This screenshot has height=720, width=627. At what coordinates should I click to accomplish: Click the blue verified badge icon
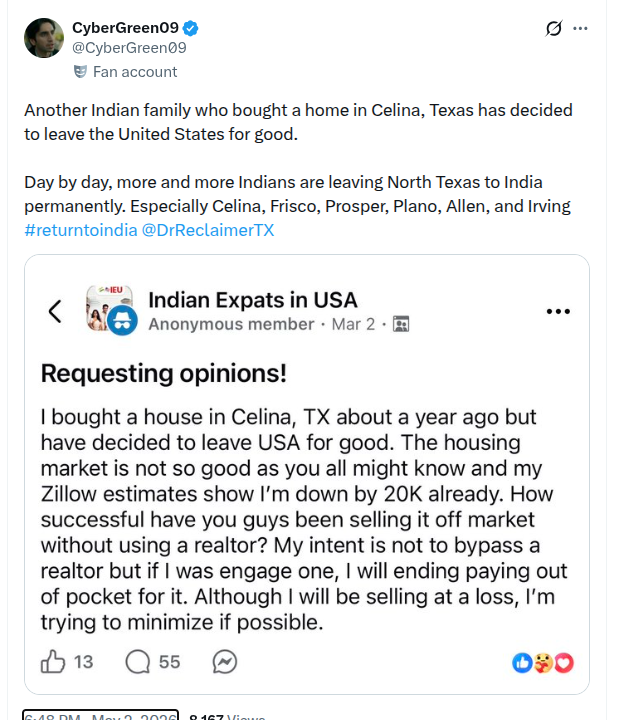(191, 28)
